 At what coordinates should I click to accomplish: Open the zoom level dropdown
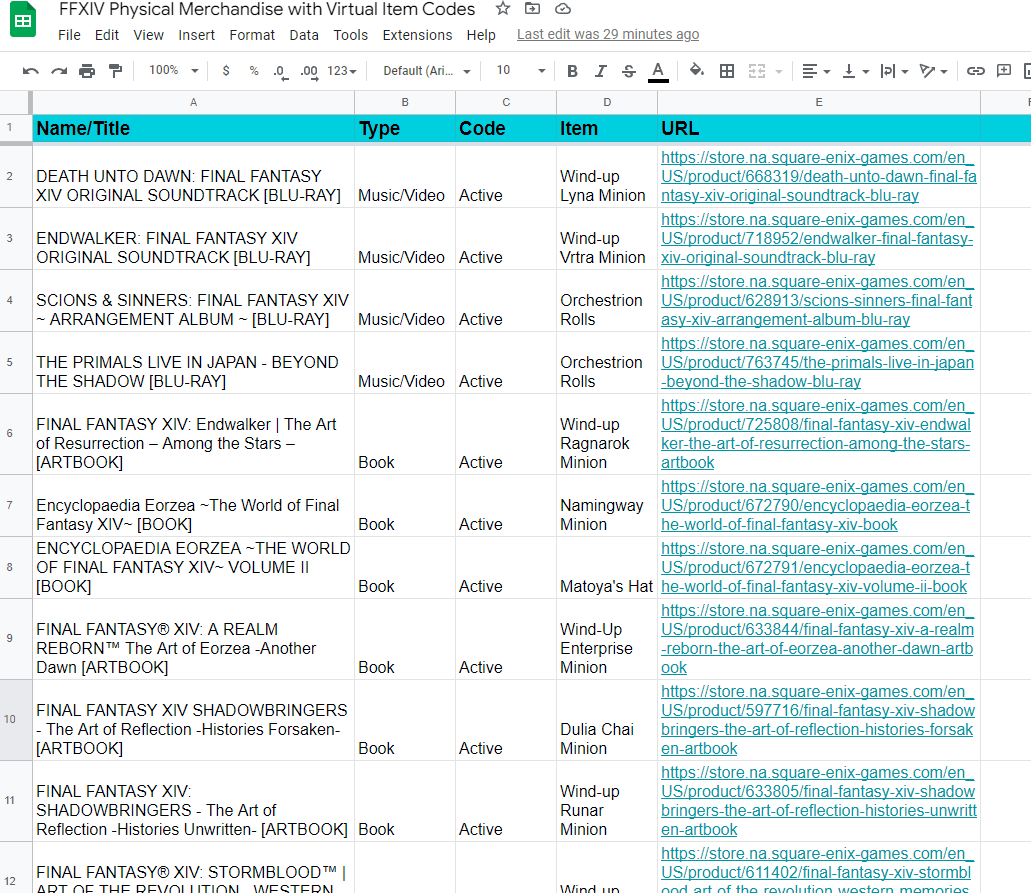click(x=173, y=71)
